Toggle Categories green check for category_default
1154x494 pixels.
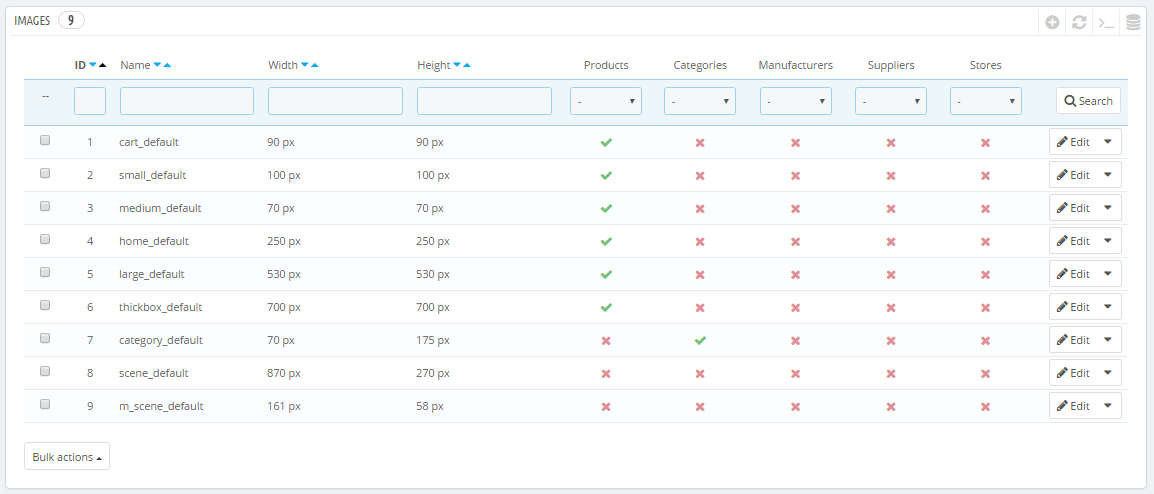pyautogui.click(x=700, y=341)
